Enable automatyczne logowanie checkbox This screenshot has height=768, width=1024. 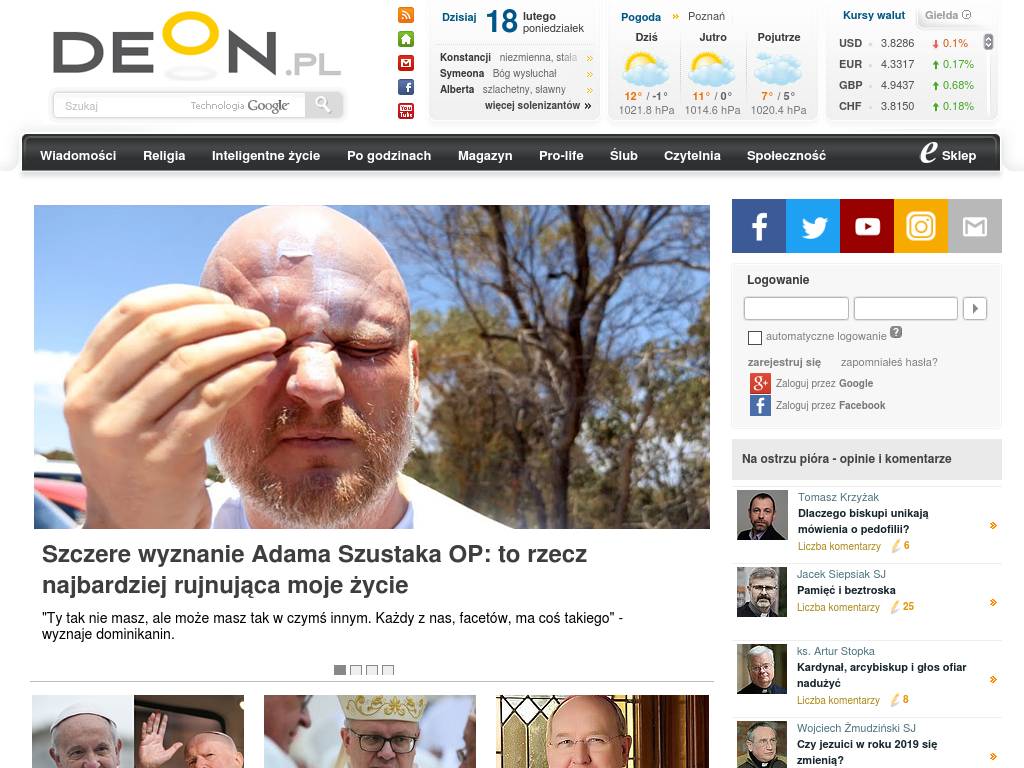click(755, 337)
